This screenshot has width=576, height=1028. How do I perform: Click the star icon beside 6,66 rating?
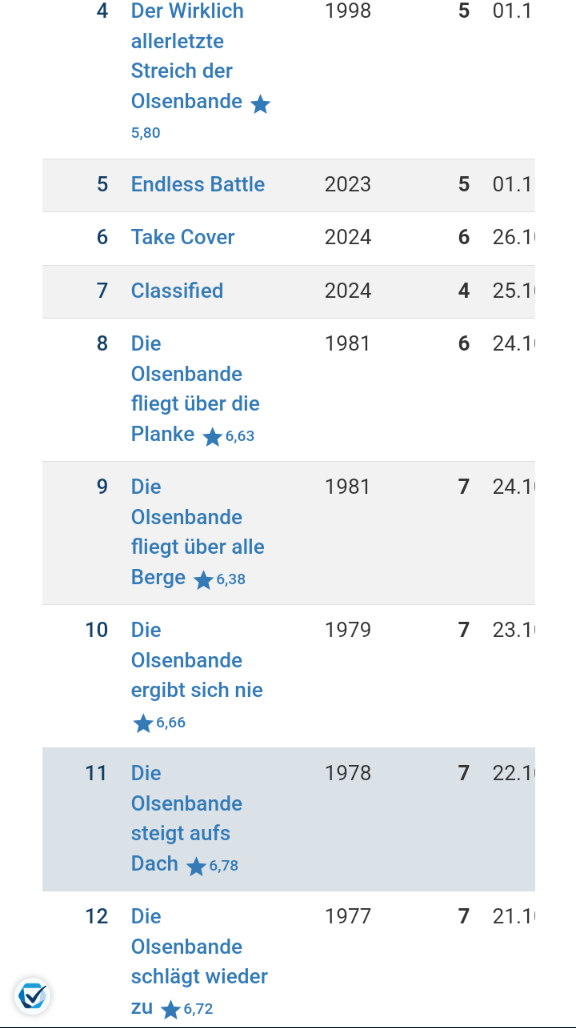[x=143, y=723]
